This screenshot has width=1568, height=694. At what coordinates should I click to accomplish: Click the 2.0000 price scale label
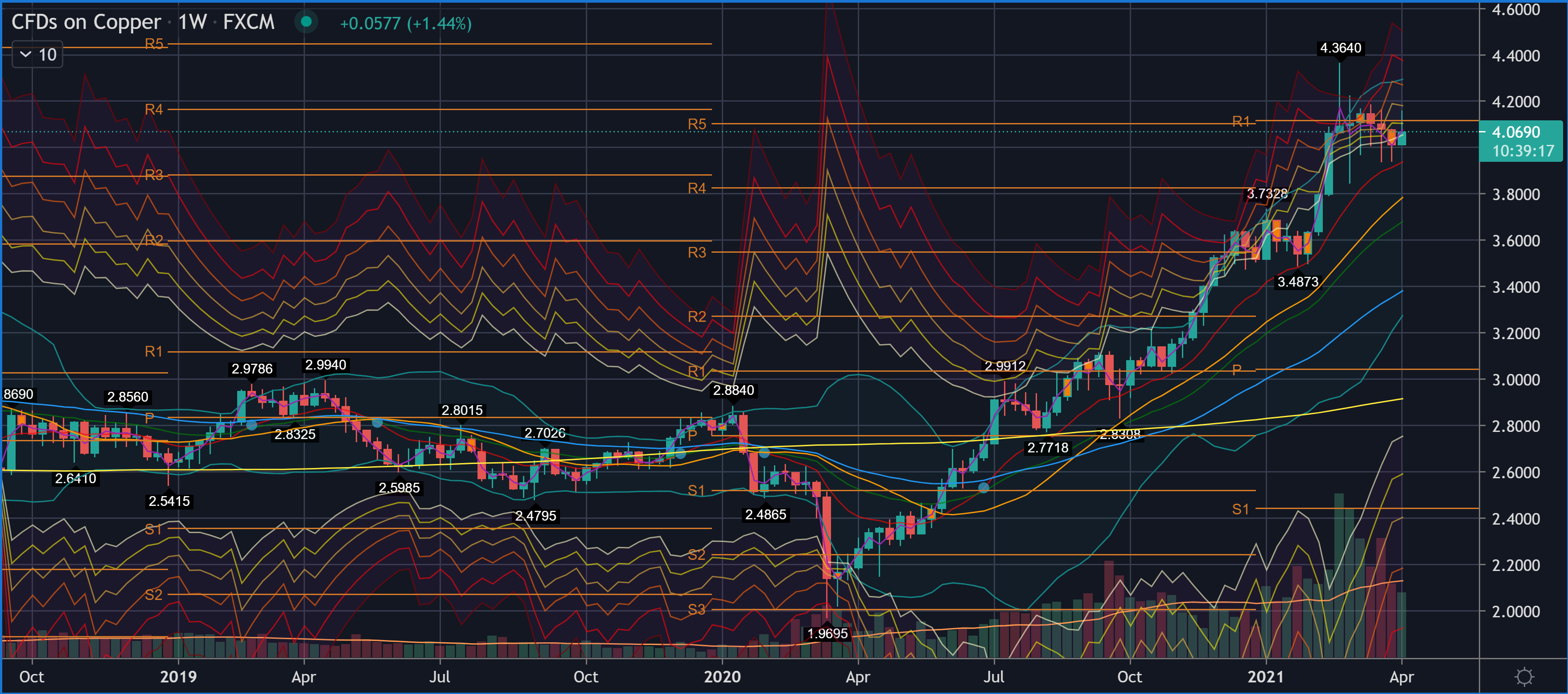pyautogui.click(x=1516, y=612)
